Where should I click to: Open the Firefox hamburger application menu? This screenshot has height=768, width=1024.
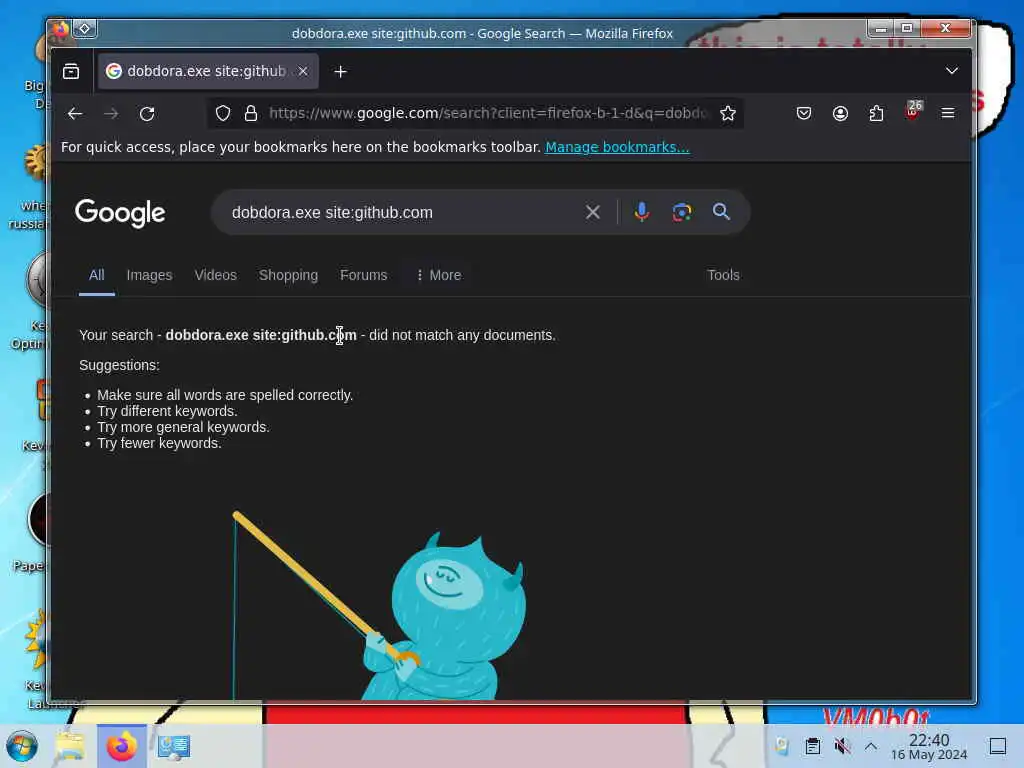(948, 114)
